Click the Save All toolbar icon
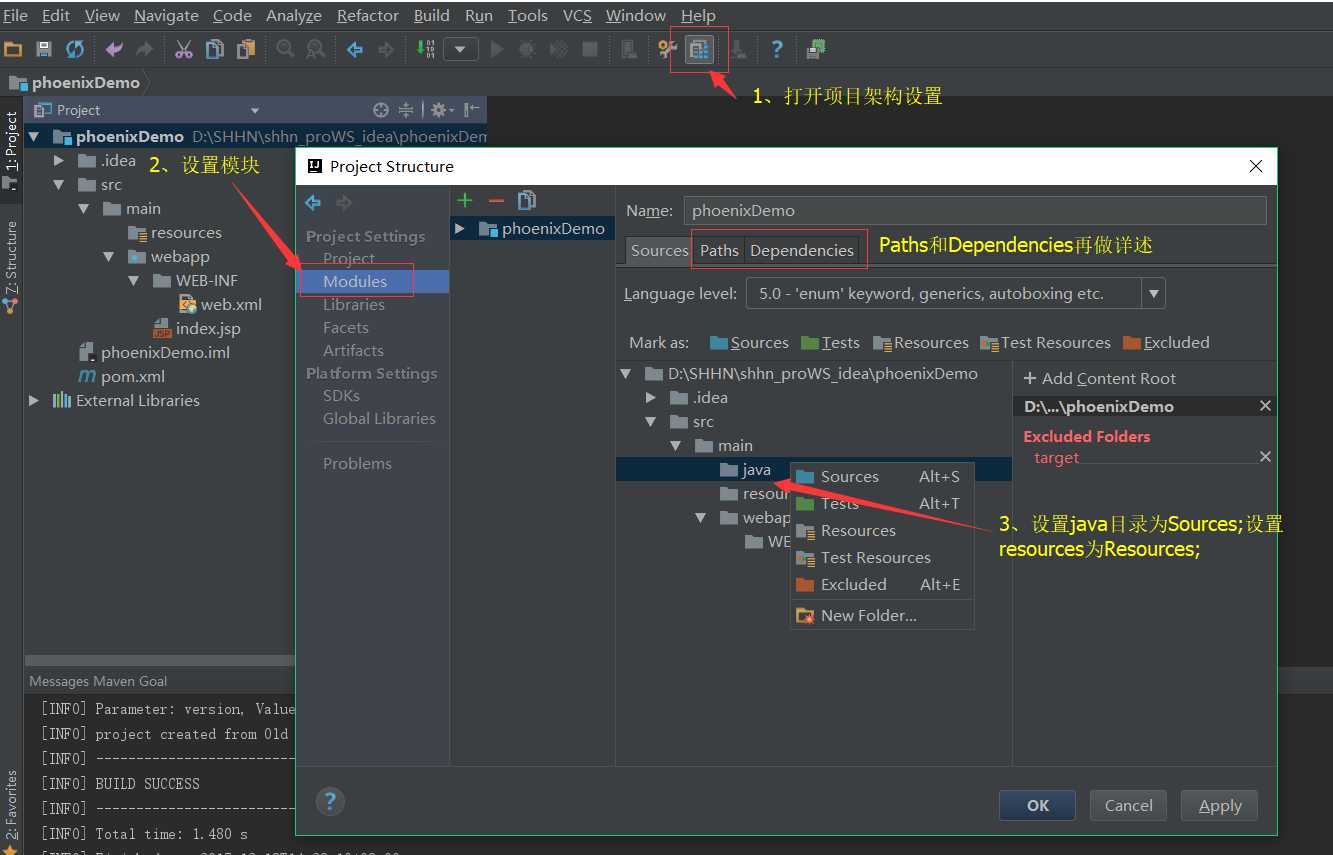The width and height of the screenshot is (1333, 855). pyautogui.click(x=43, y=49)
